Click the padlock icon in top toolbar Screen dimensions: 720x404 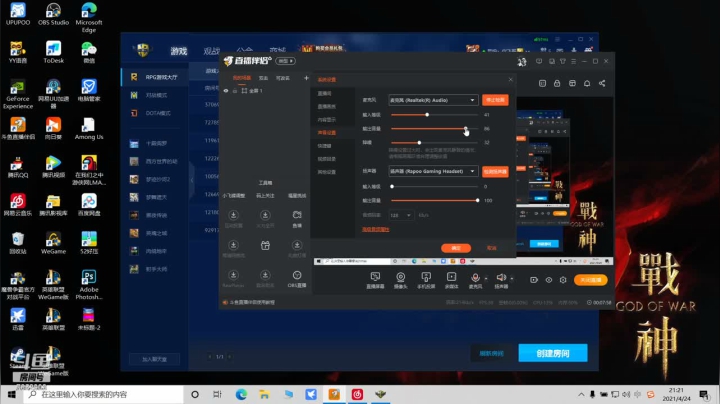[557, 83]
